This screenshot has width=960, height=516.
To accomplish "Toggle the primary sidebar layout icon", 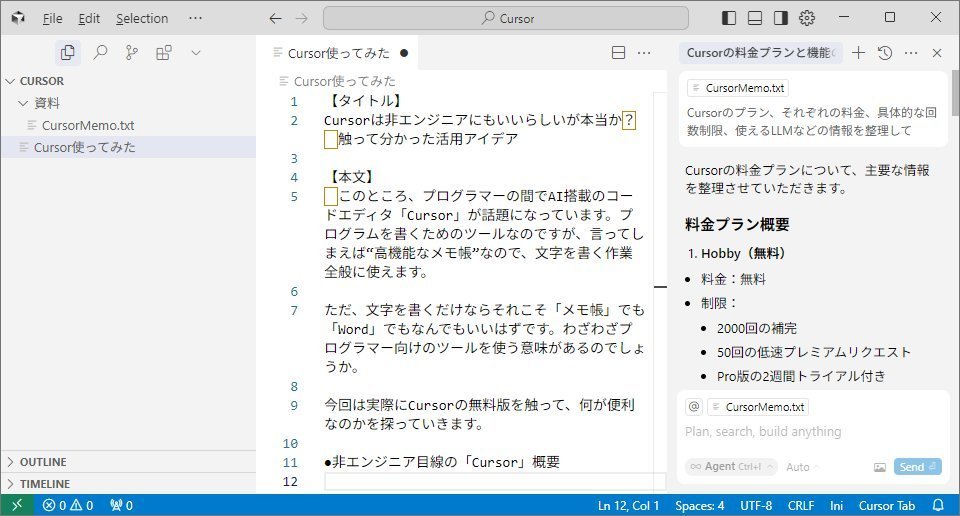I will click(729, 18).
